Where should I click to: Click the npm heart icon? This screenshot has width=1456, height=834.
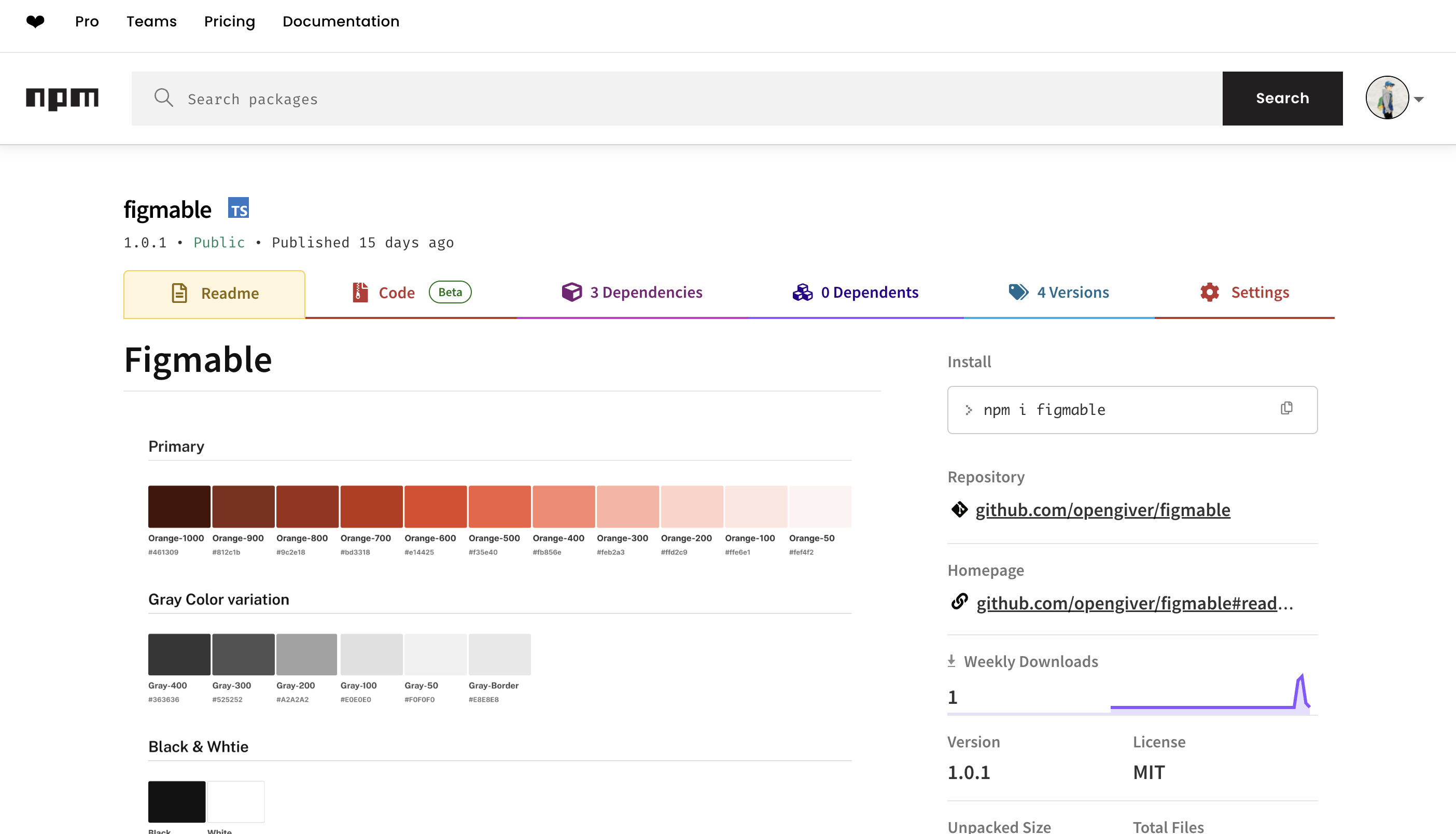coord(35,22)
